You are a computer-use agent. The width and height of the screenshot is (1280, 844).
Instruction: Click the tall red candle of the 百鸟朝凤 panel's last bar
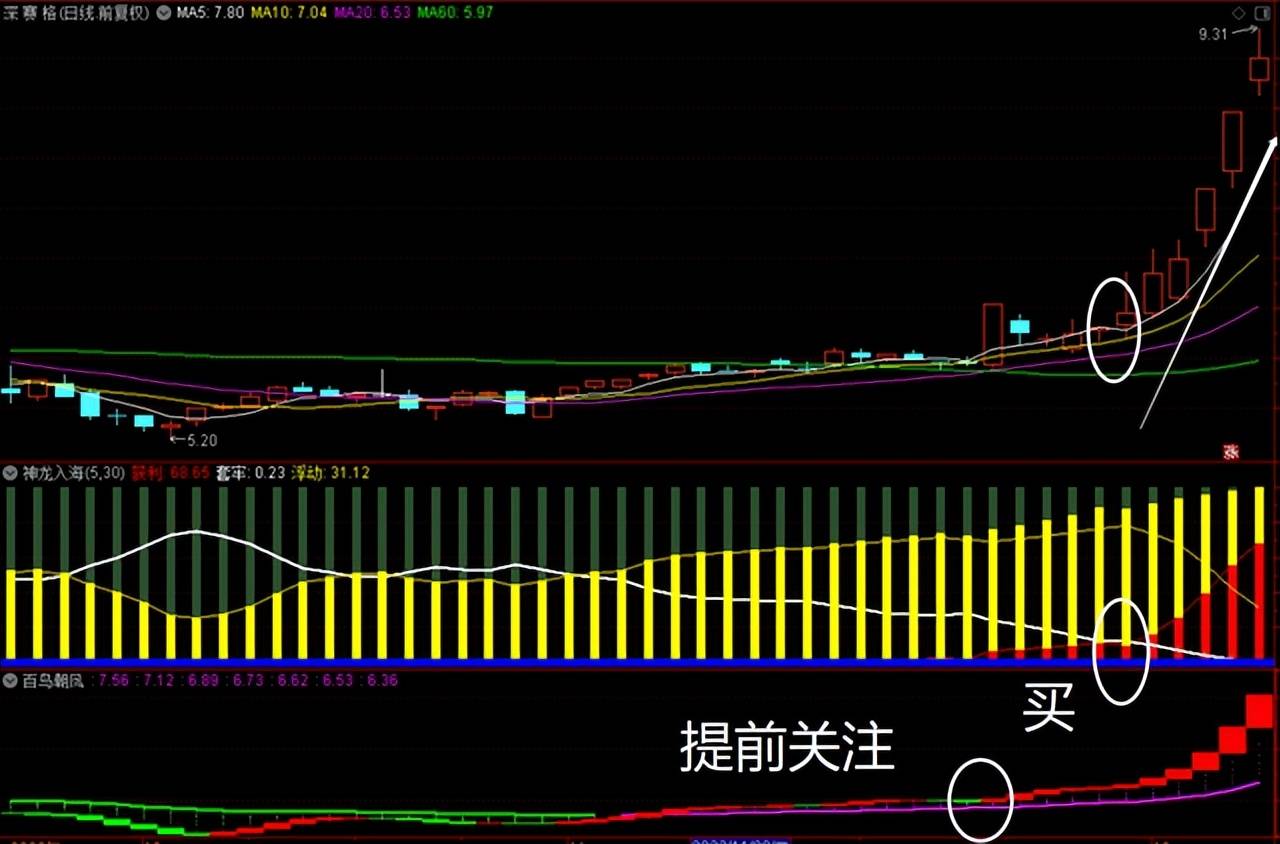coord(1259,711)
